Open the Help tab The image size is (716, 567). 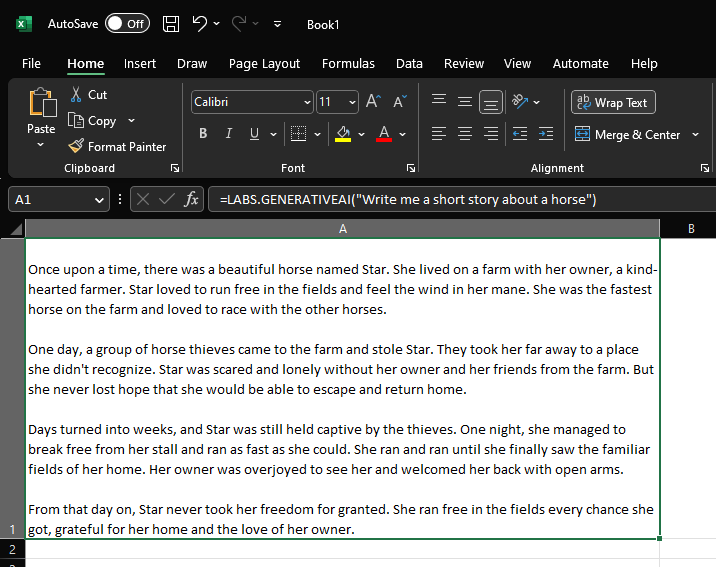click(x=644, y=63)
